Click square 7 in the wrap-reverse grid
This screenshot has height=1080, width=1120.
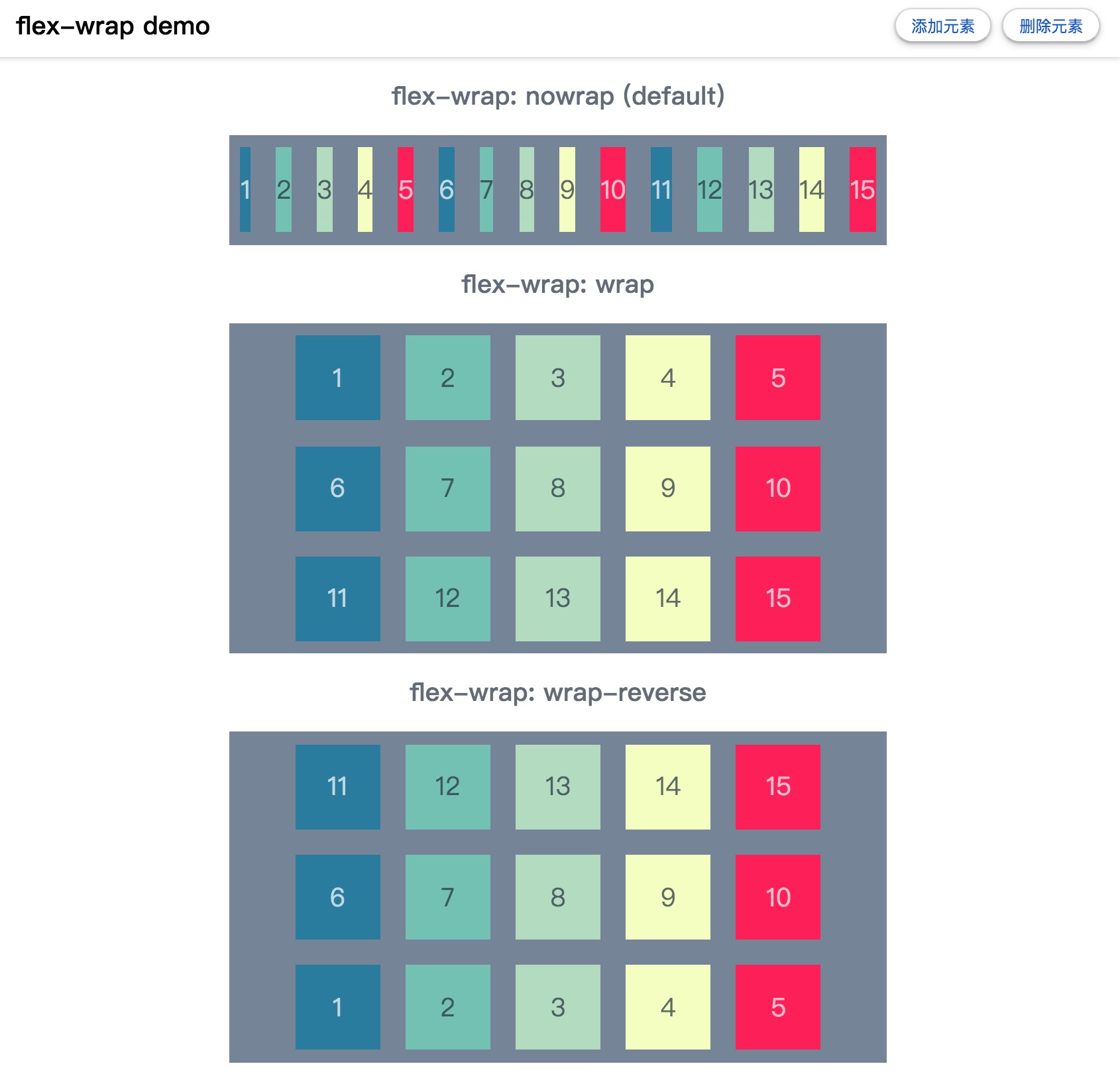[447, 897]
